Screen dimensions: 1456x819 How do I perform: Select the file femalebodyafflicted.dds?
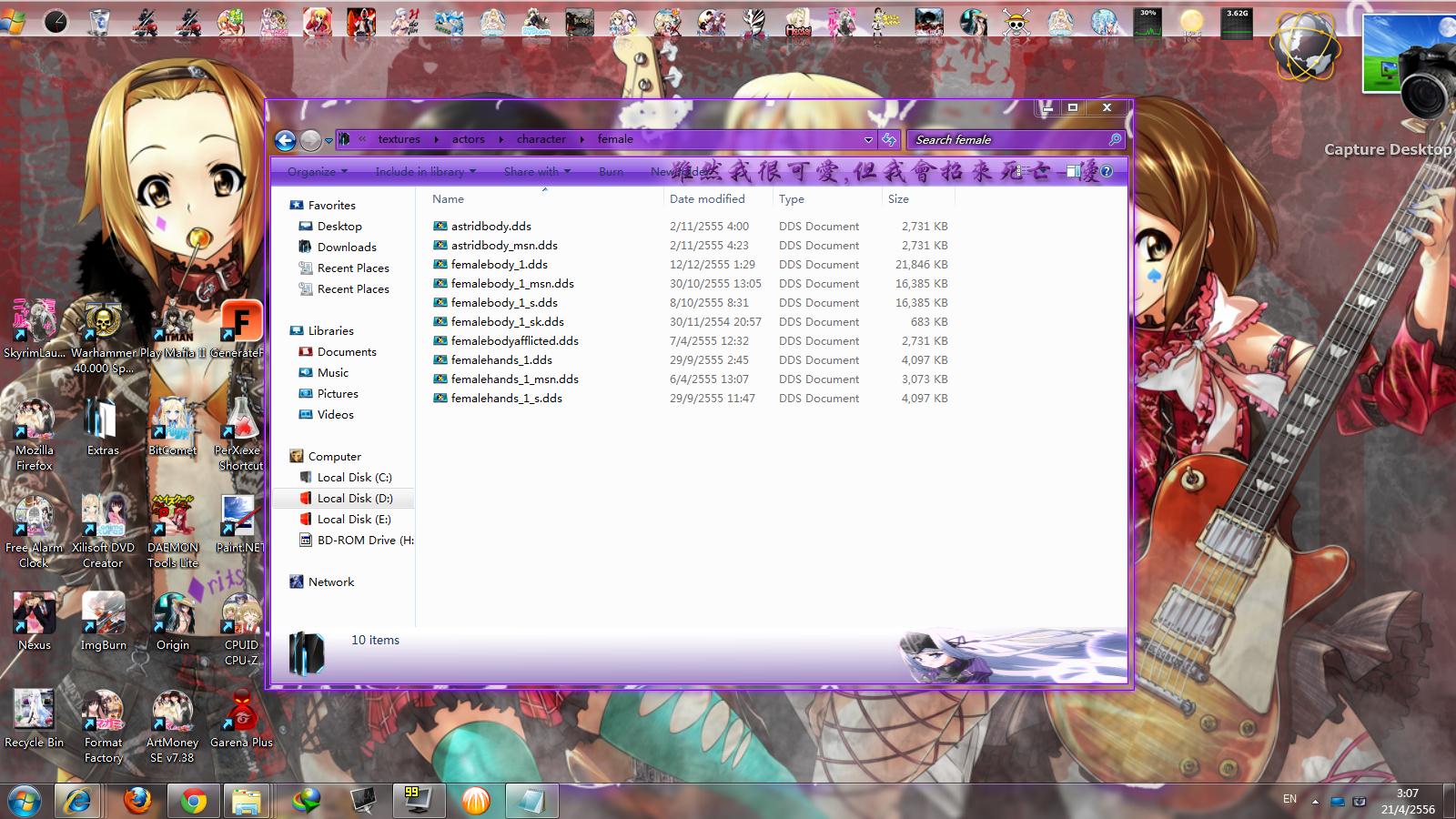point(515,340)
